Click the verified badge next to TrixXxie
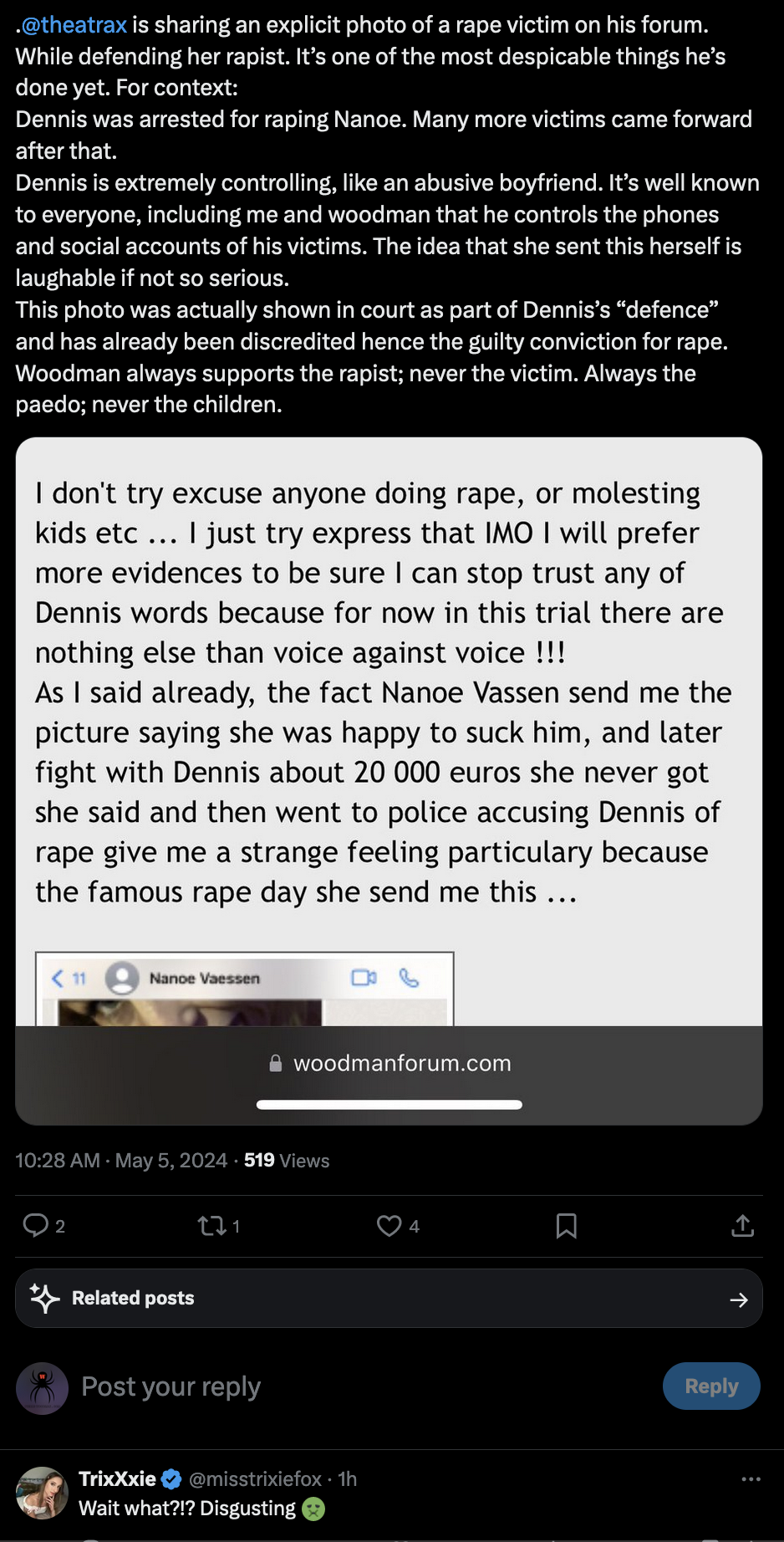The height and width of the screenshot is (1542, 784). point(171,1479)
